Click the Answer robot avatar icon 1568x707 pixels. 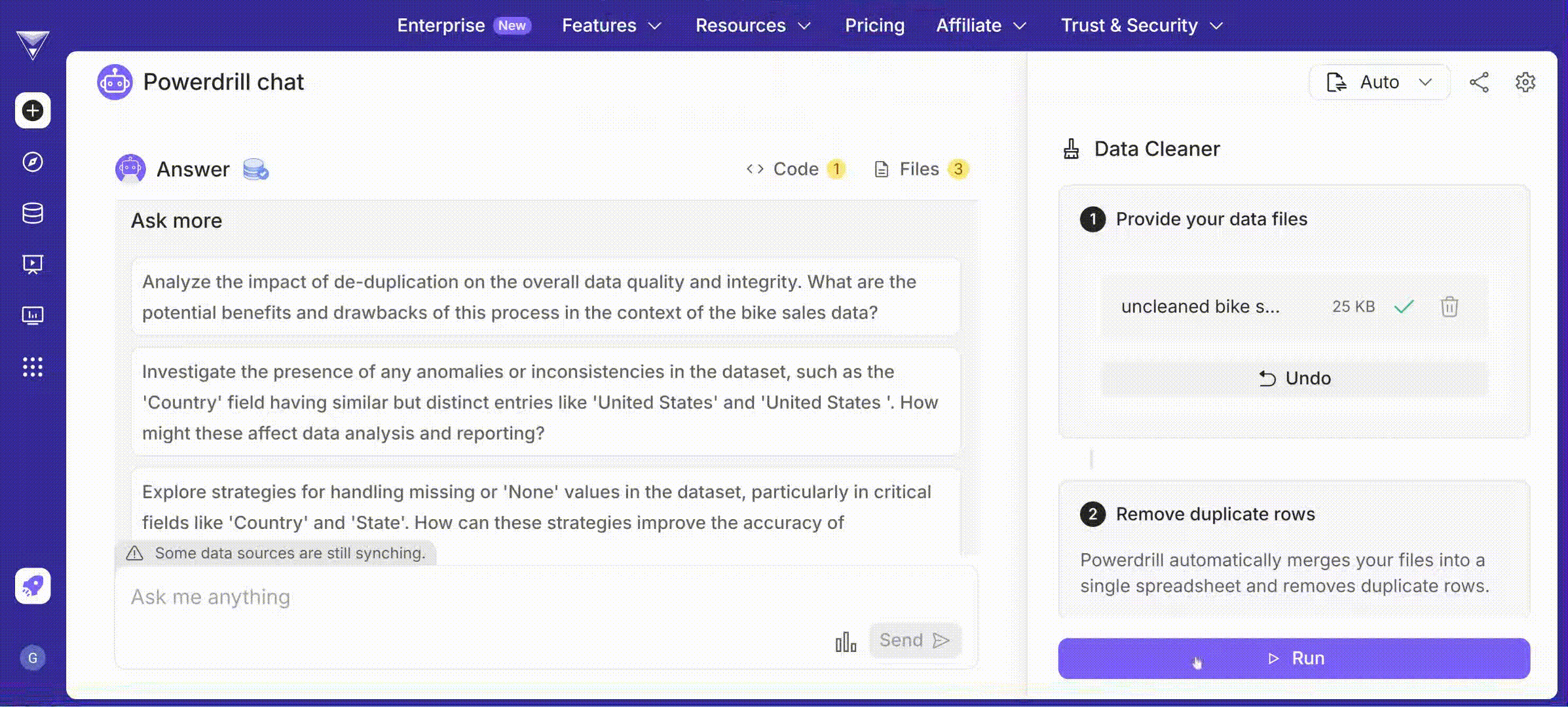click(x=130, y=169)
